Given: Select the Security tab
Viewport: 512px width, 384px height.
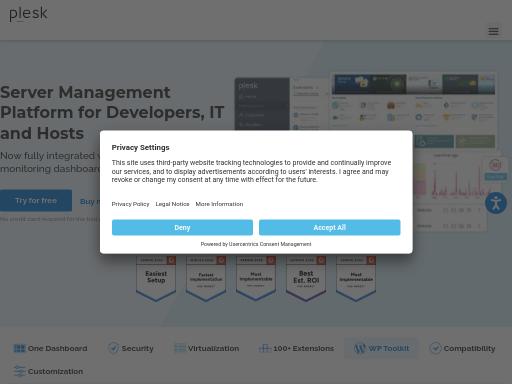Looking at the screenshot, I should (x=131, y=348).
